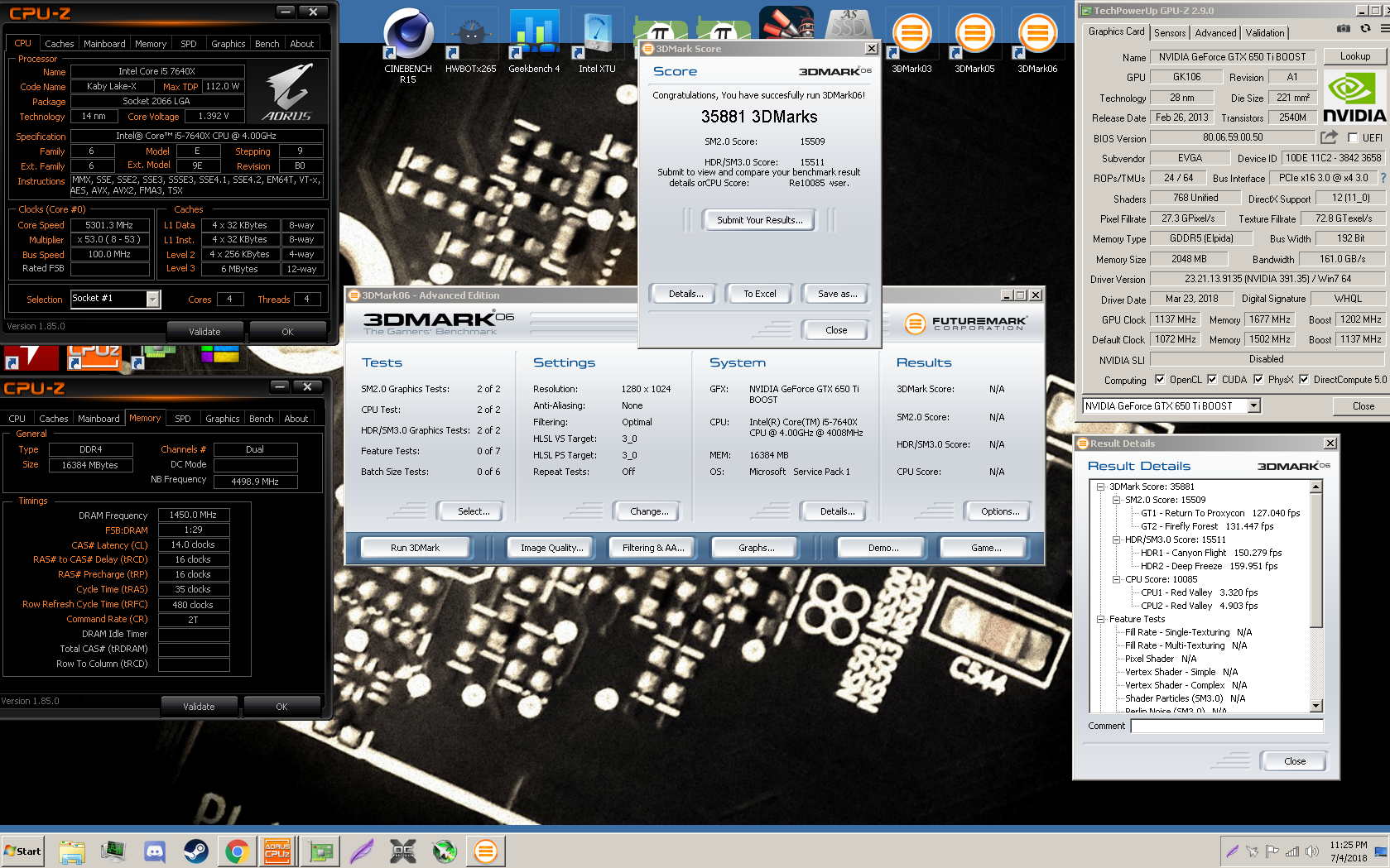1390x868 pixels.
Task: Switch to Caches tab in top CPU-Z window
Action: point(60,44)
